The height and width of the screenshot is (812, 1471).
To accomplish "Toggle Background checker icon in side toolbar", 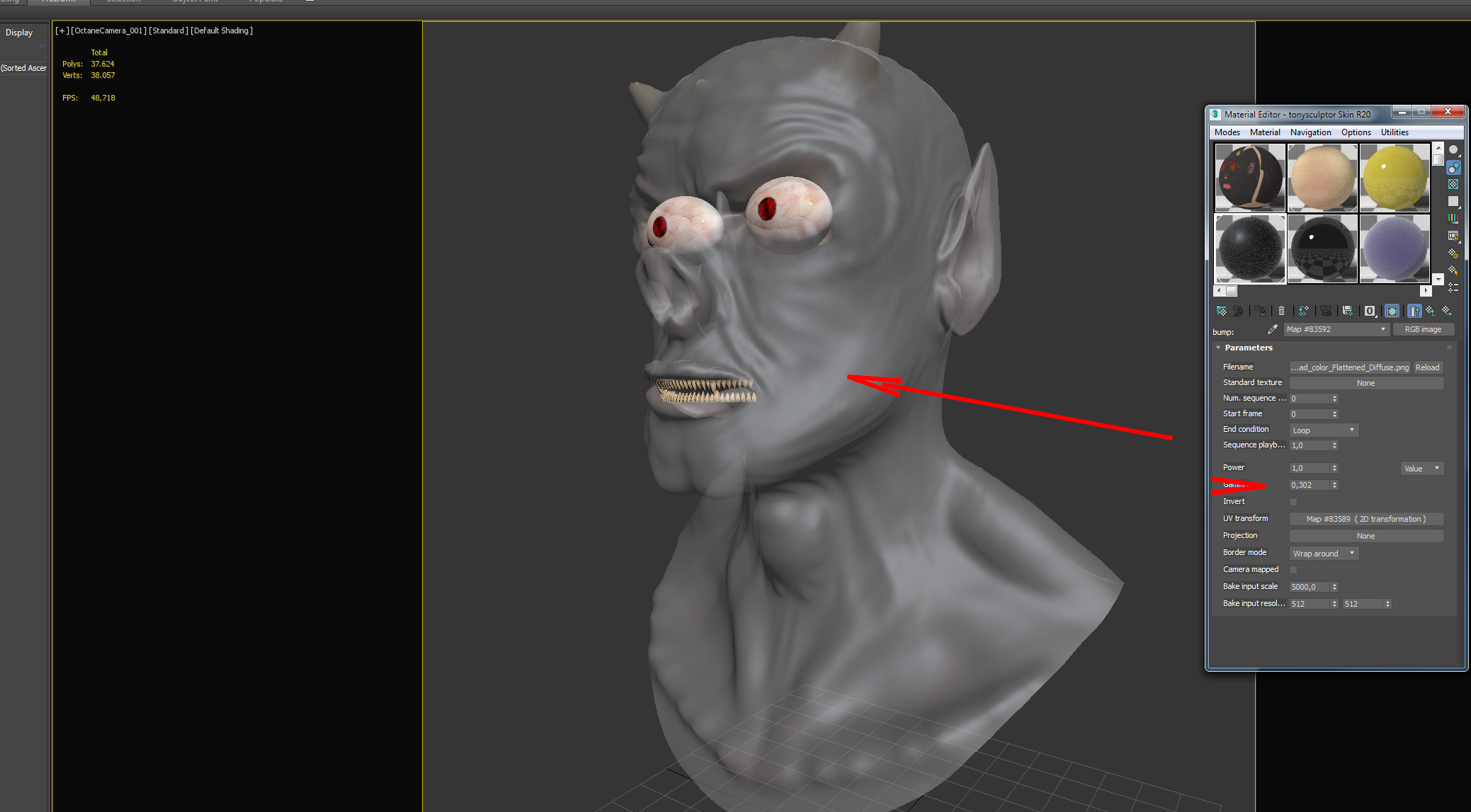I will click(1453, 184).
